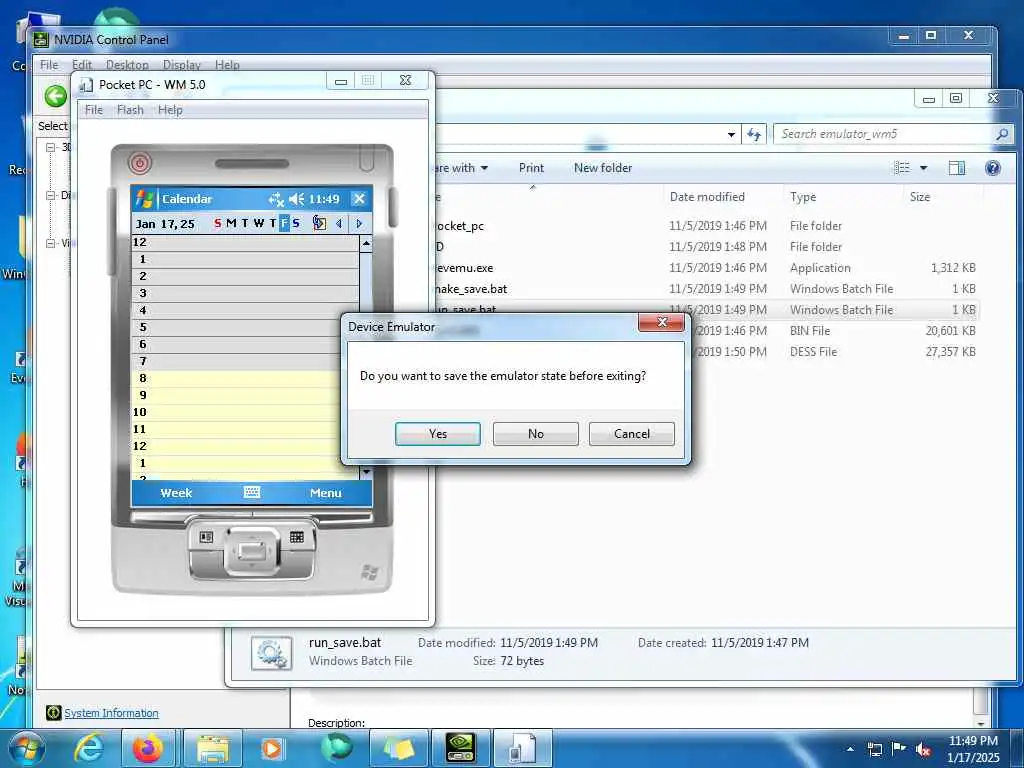This screenshot has height=768, width=1024.
Task: Click the right hardware calendar button on emulator
Action: (296, 537)
